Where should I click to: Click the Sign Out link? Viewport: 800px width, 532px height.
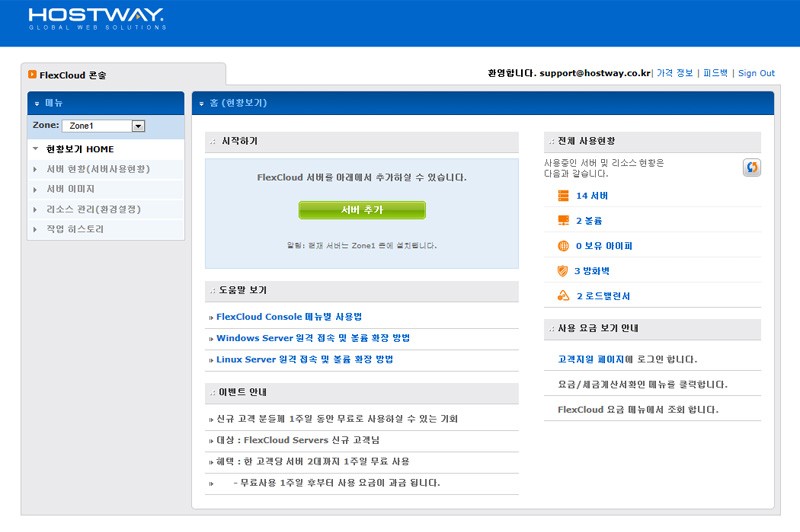[x=756, y=73]
